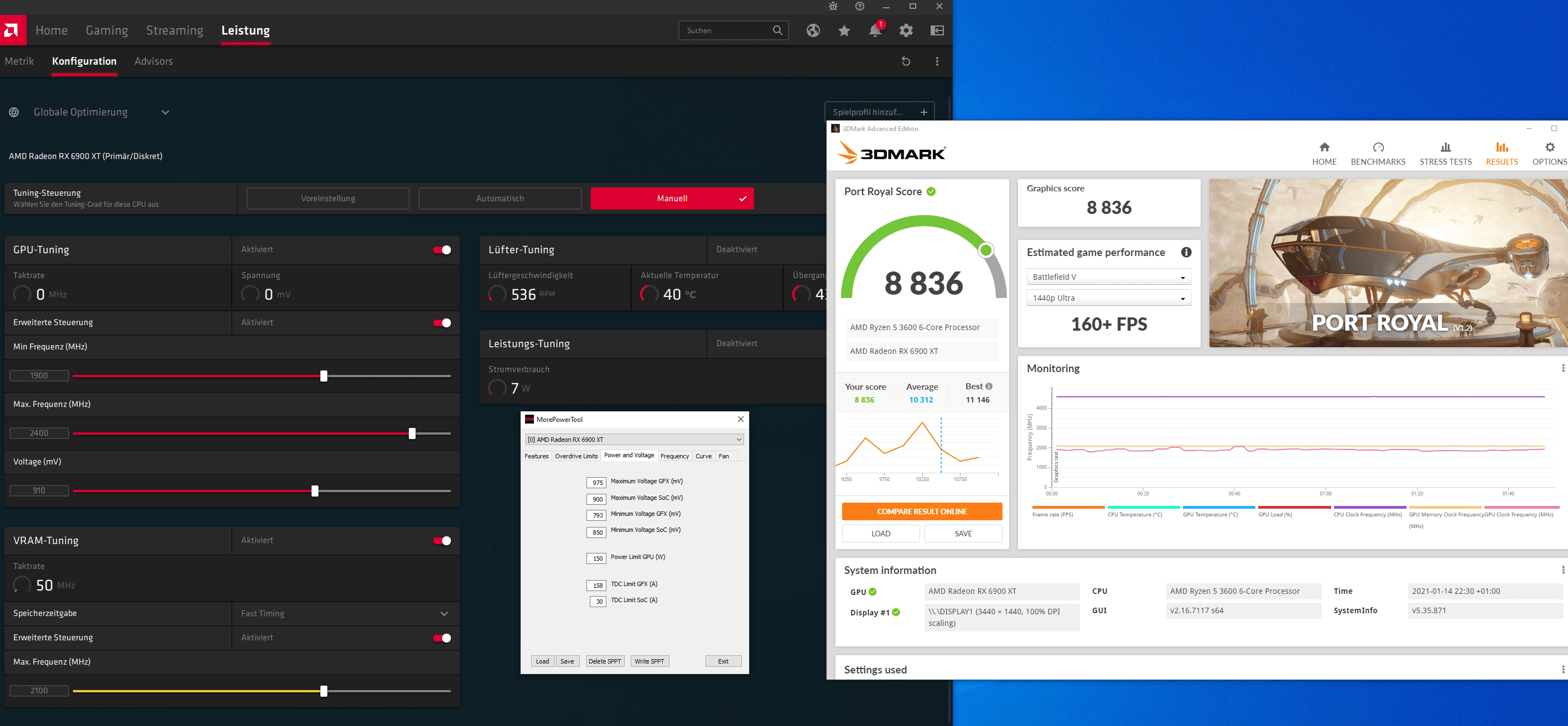Image resolution: width=1568 pixels, height=726 pixels.
Task: Click plus icon to add game profile
Action: (x=924, y=113)
